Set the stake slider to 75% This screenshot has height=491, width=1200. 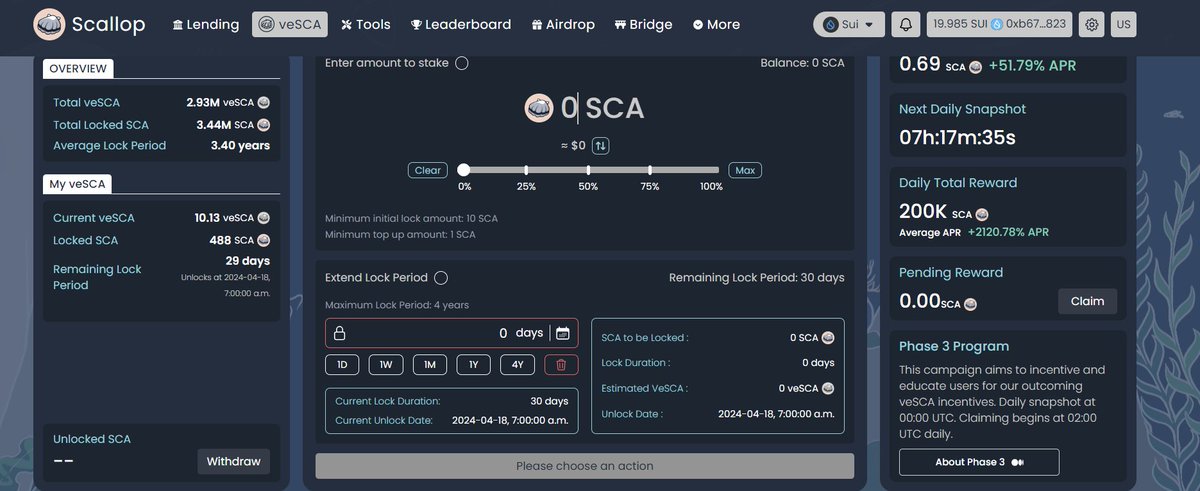pyautogui.click(x=650, y=170)
